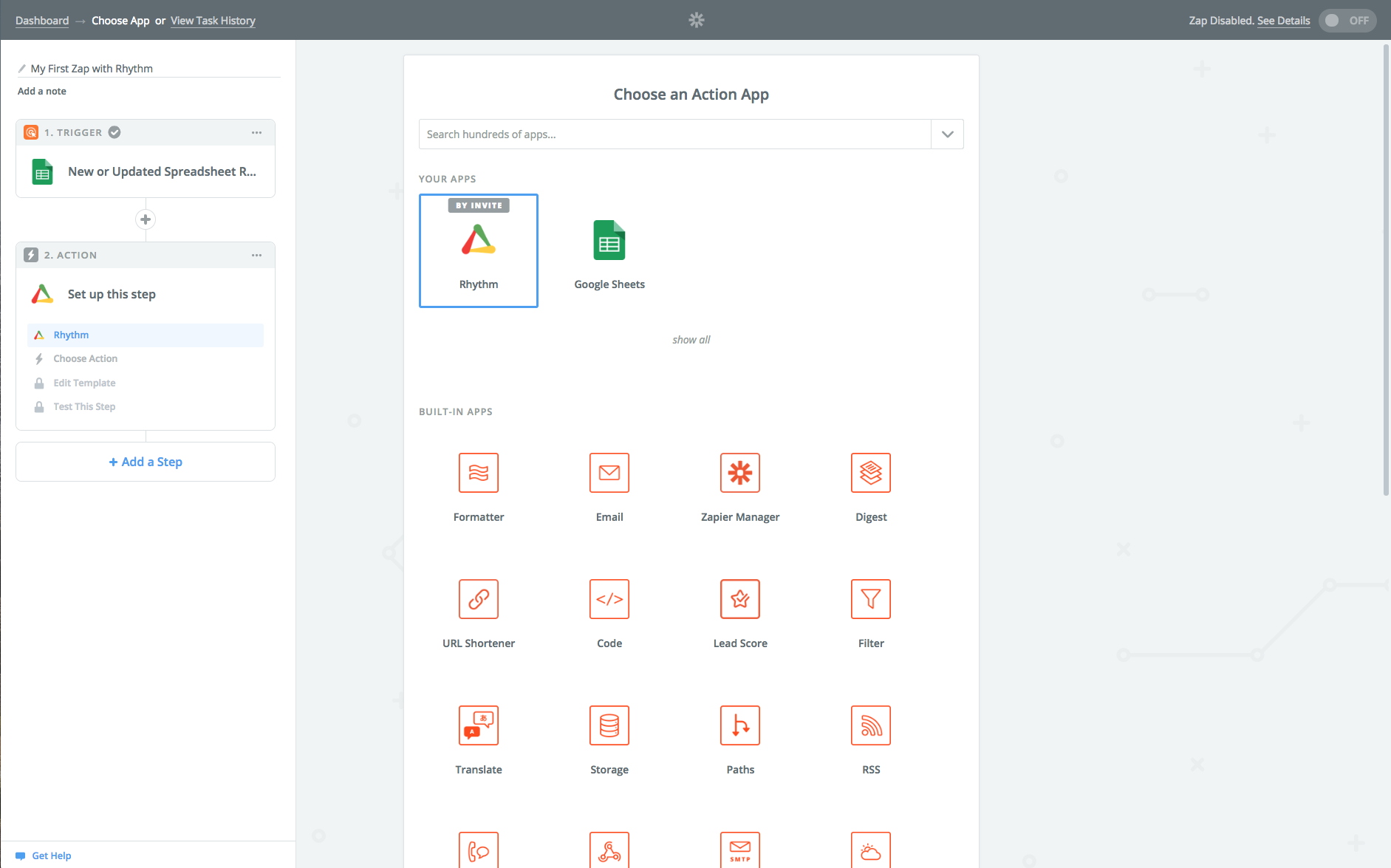Select the Paths app icon
The image size is (1391, 868).
[x=740, y=725]
